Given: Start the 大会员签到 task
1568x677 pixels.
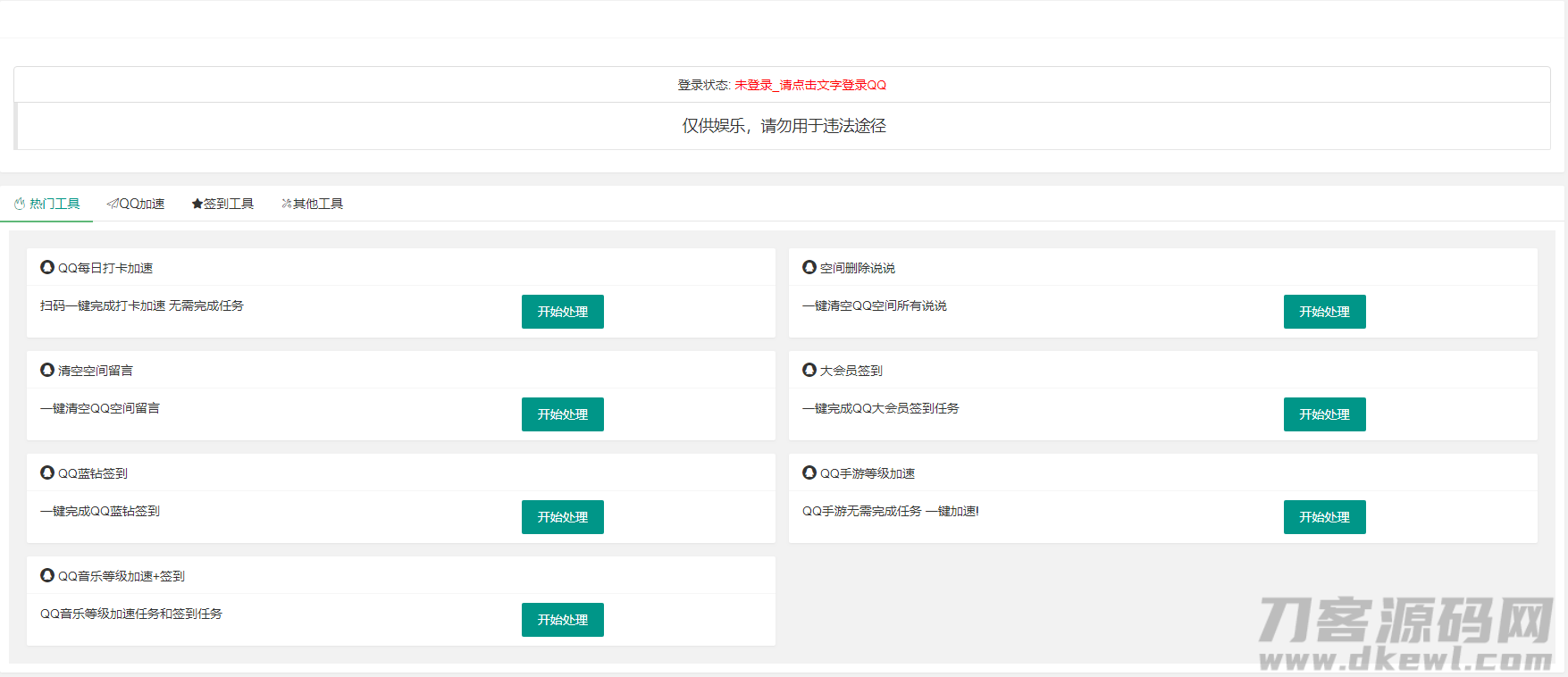Looking at the screenshot, I should click(1324, 414).
